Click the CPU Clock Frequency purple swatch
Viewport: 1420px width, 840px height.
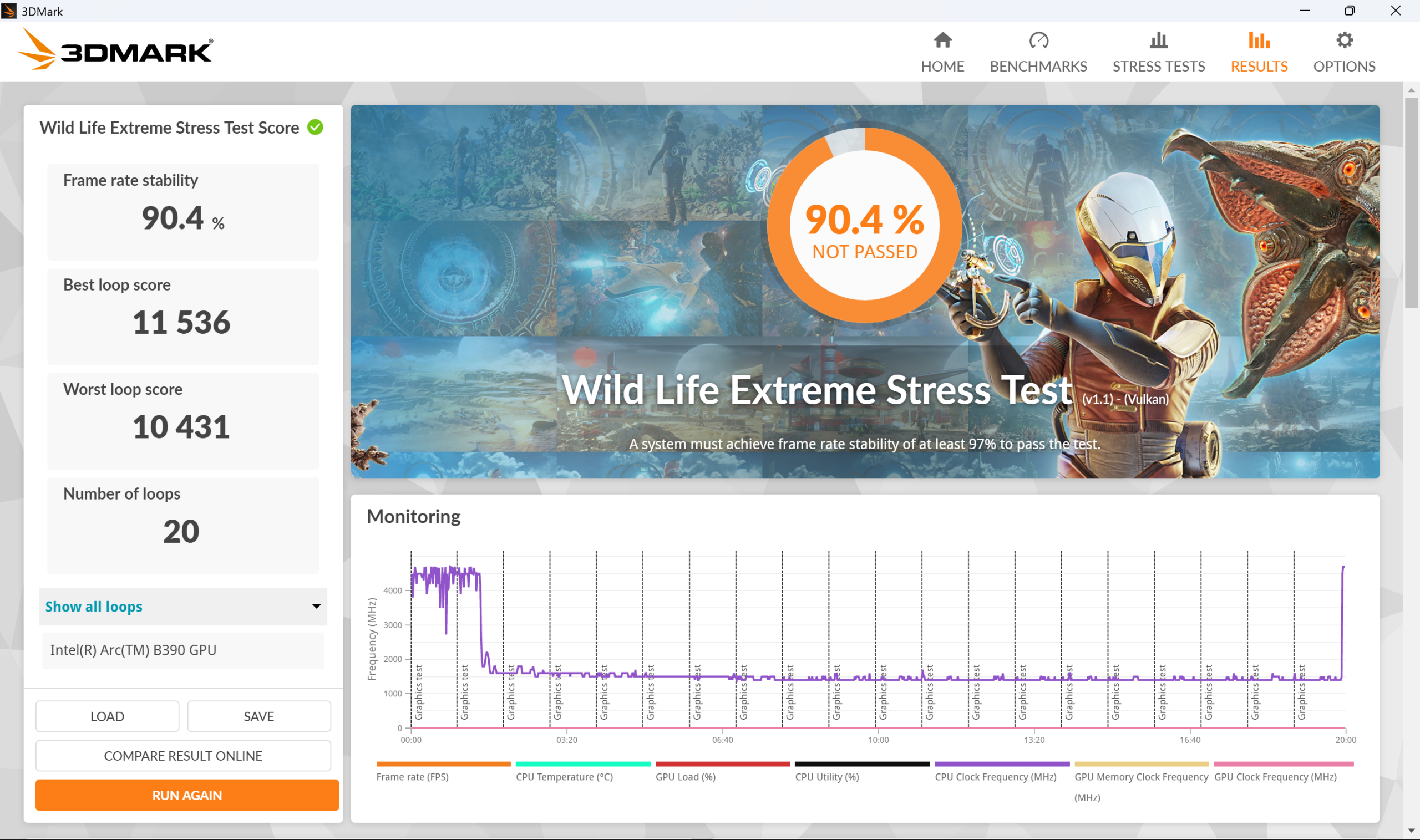(1001, 765)
